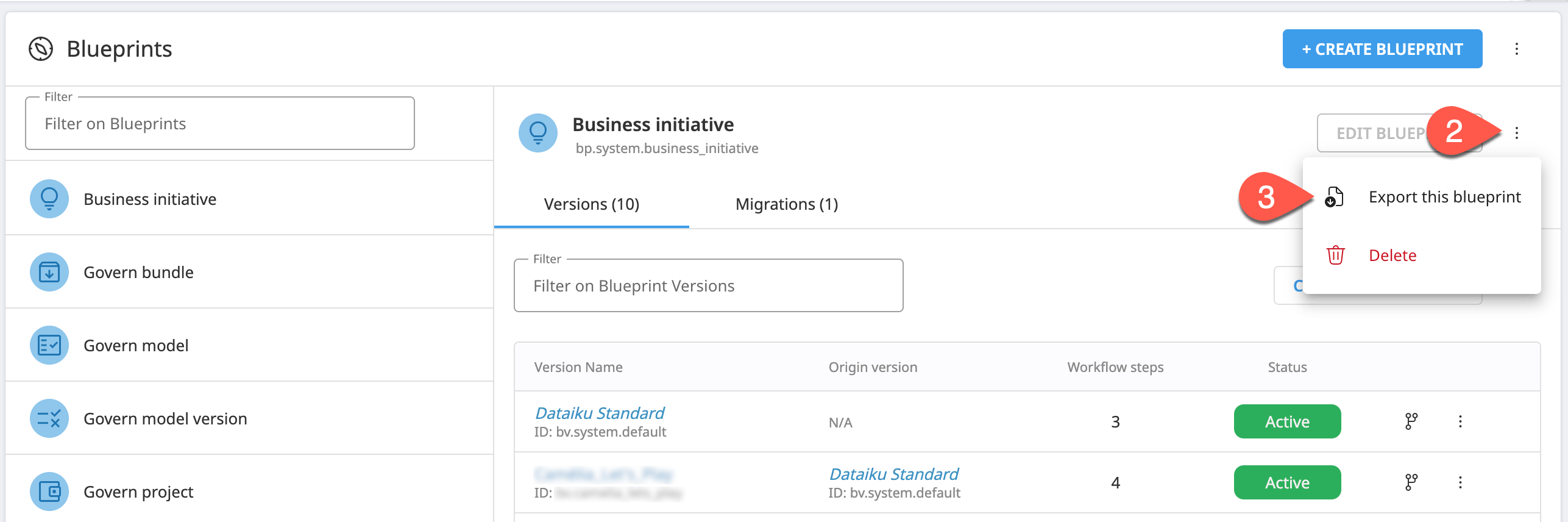Click the Origin version column header

873,367
